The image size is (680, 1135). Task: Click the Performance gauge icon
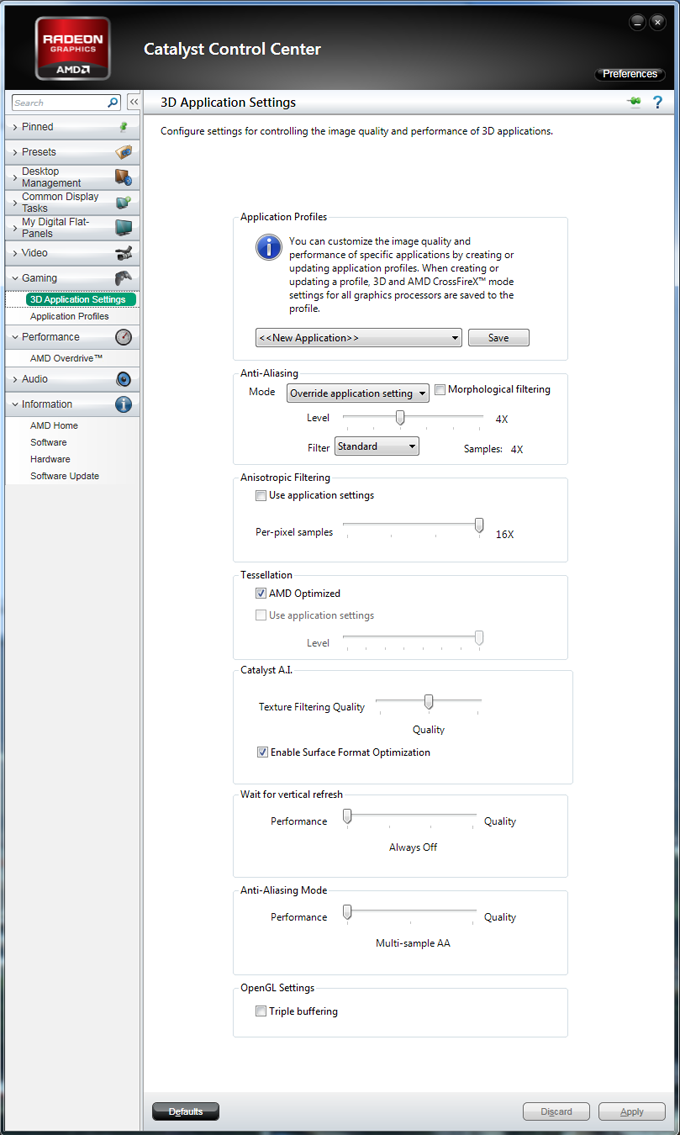coord(124,337)
